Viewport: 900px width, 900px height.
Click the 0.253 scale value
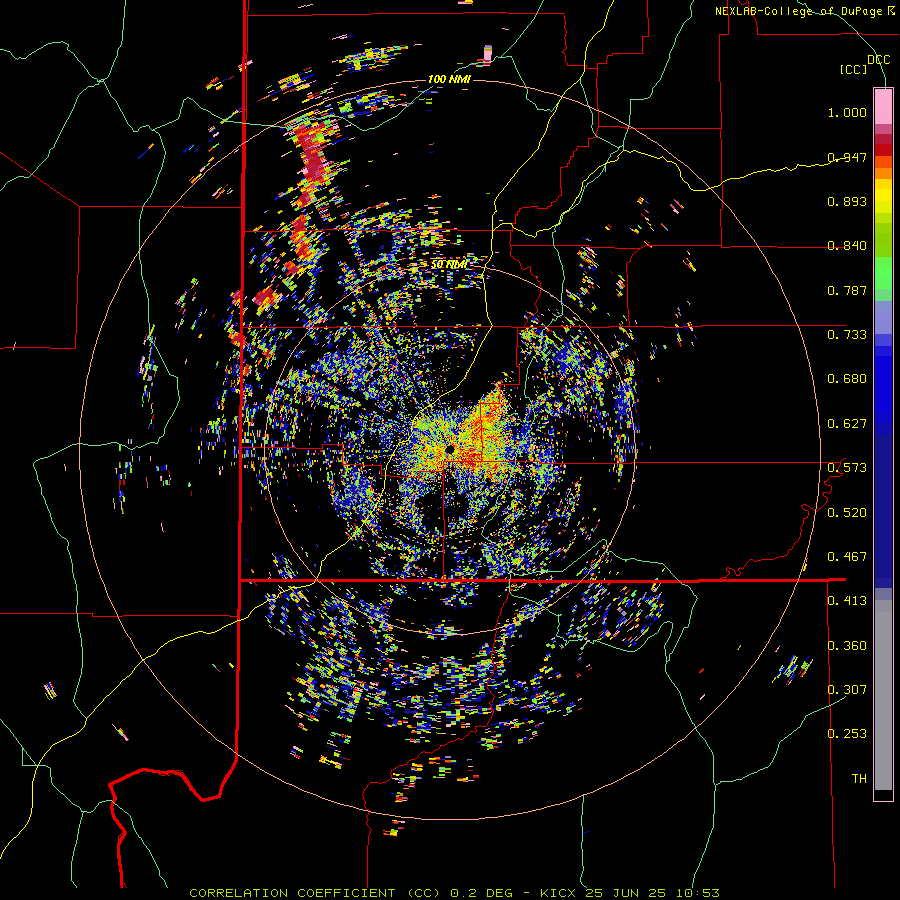click(x=847, y=734)
